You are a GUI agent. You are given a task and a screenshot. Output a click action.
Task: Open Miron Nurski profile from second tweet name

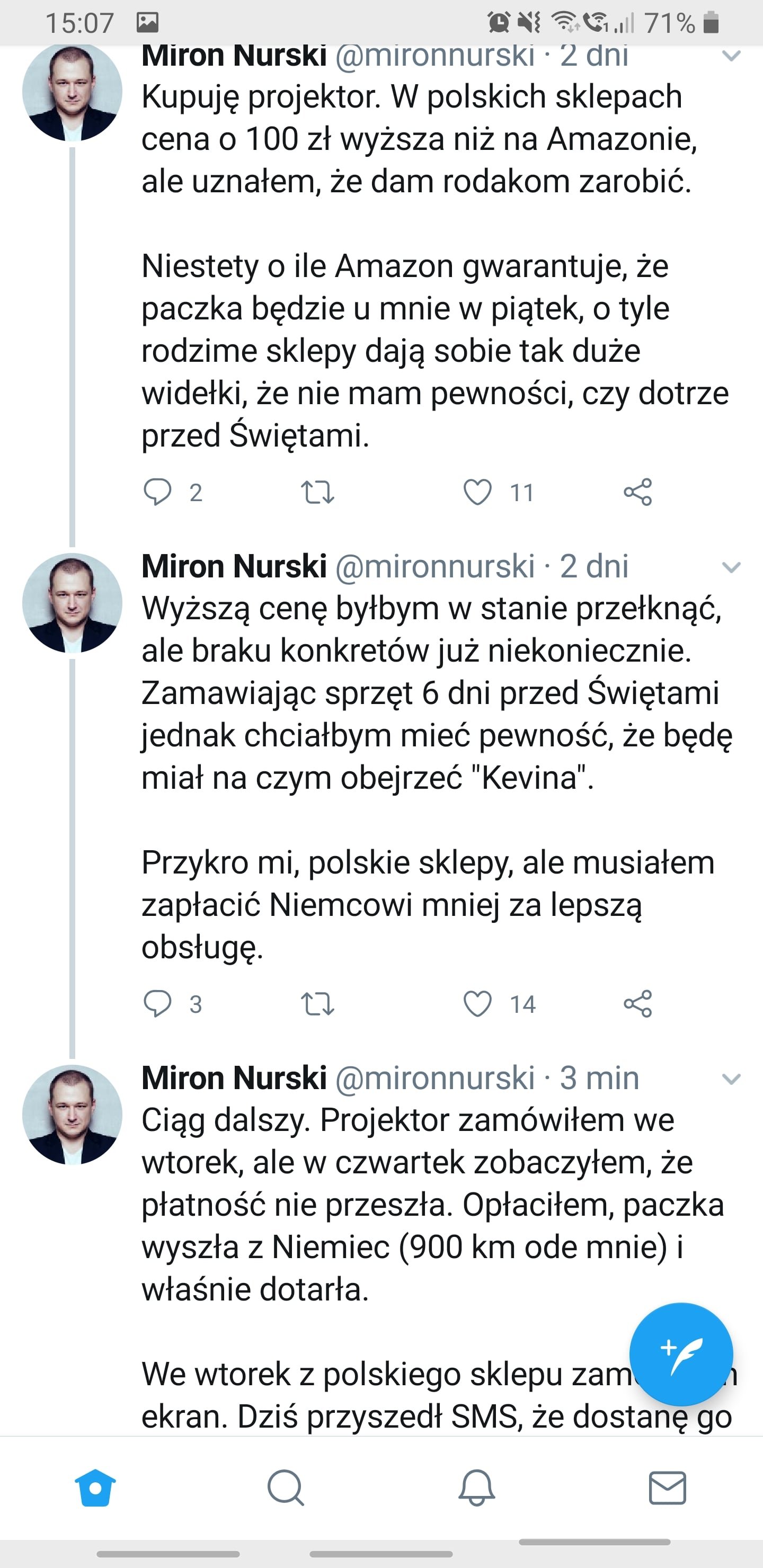[x=234, y=567]
